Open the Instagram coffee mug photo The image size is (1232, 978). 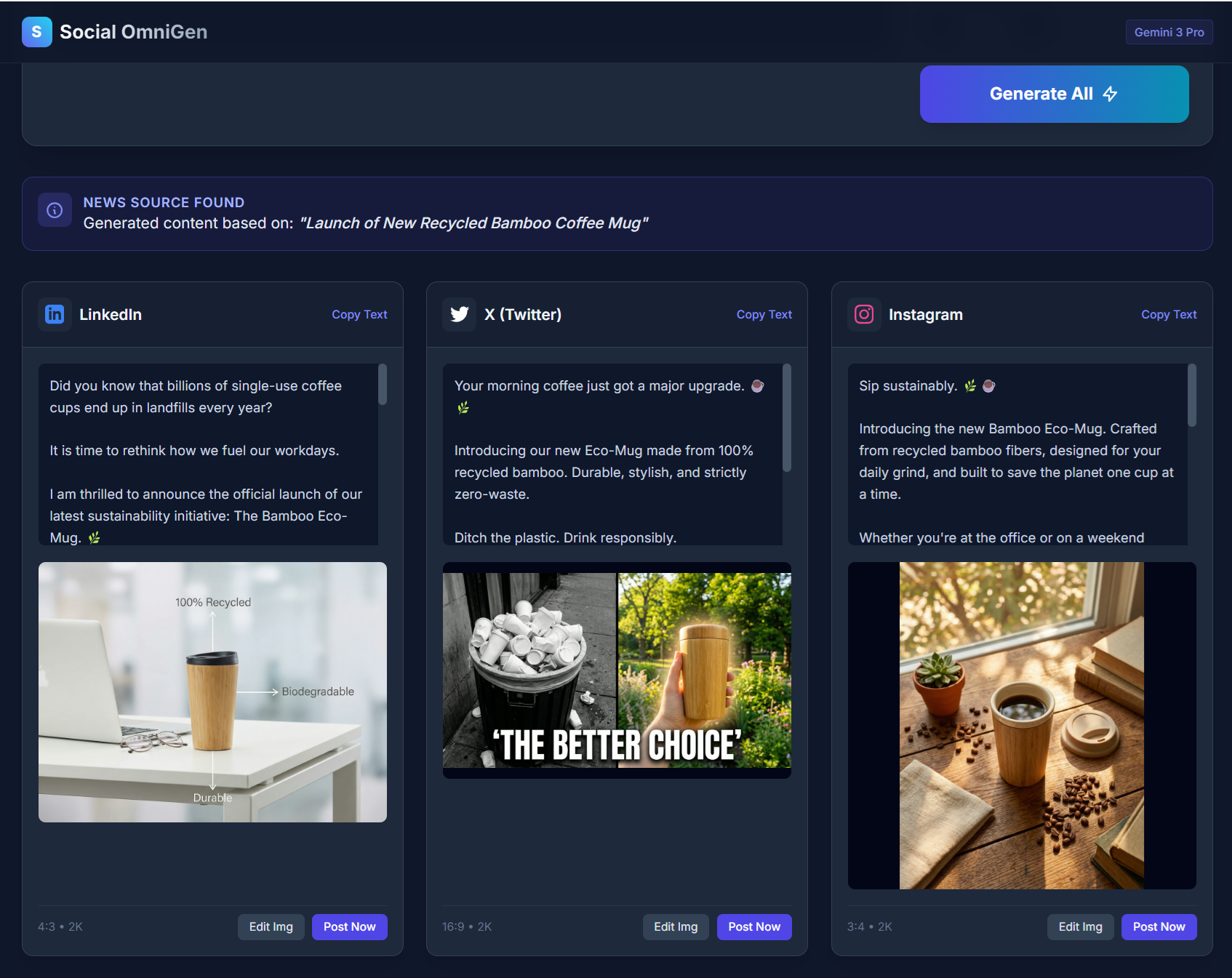pyautogui.click(x=1022, y=726)
